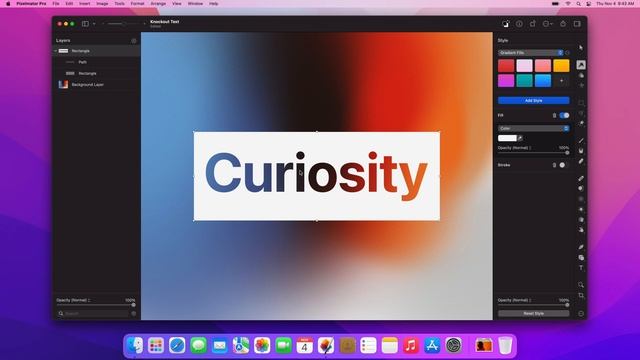
Task: Open layer Opacity blend mode popup
Action: tap(73, 300)
